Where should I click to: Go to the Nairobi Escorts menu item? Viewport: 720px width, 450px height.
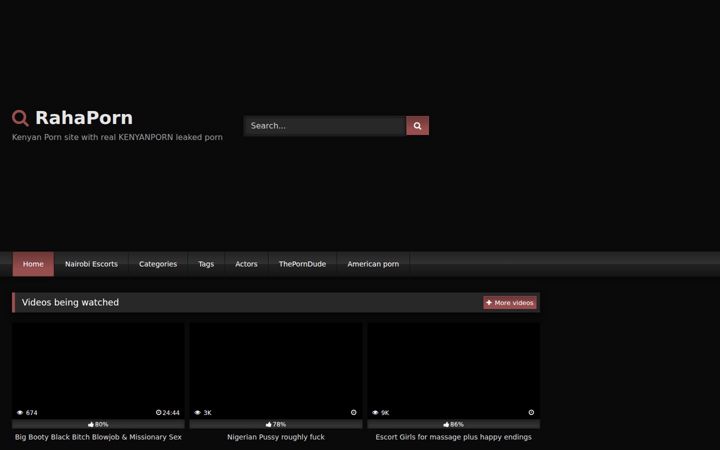coord(91,264)
